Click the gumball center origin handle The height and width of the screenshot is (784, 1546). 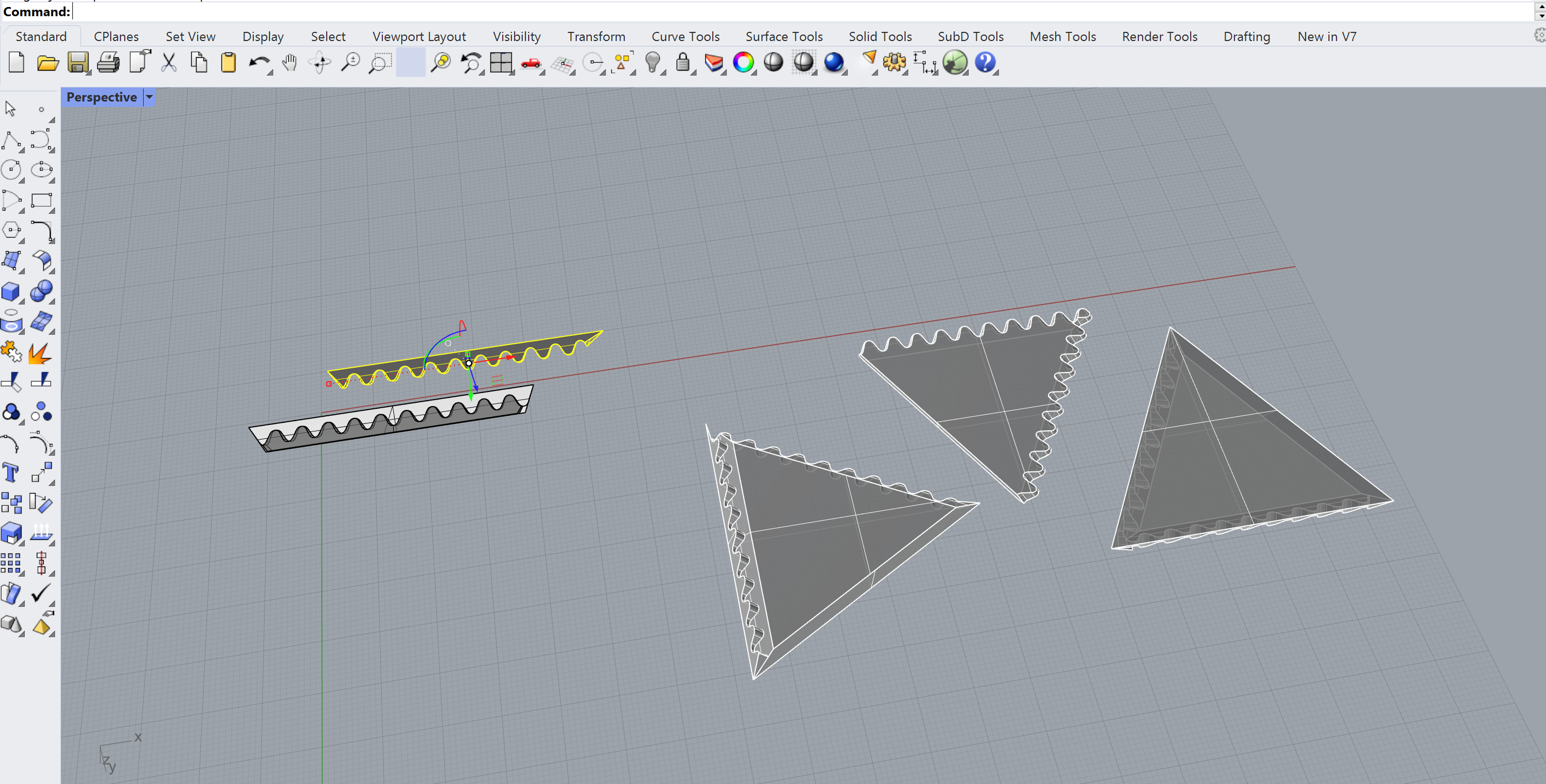point(469,363)
